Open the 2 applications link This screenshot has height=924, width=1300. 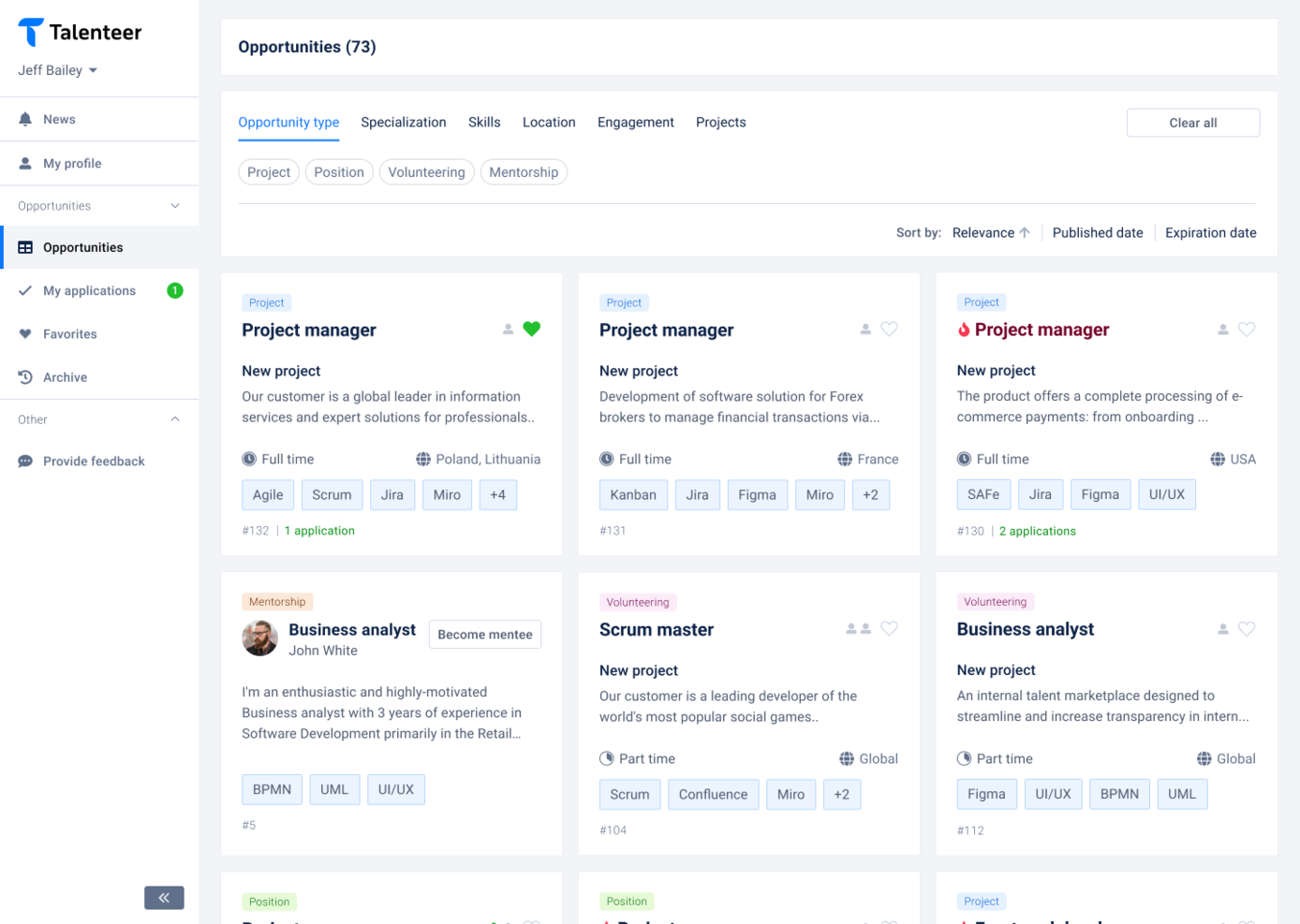(1038, 531)
